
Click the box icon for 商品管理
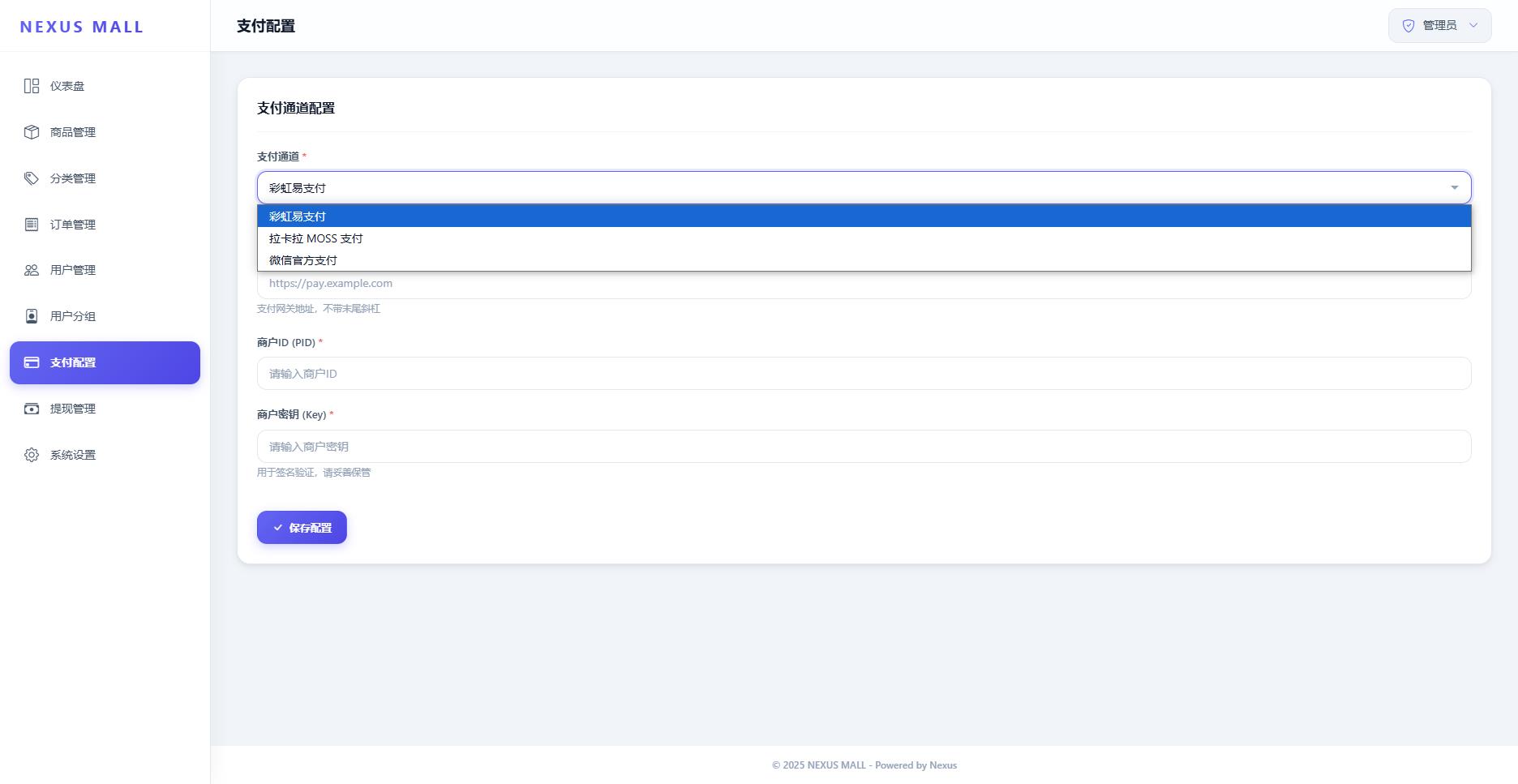(x=32, y=132)
